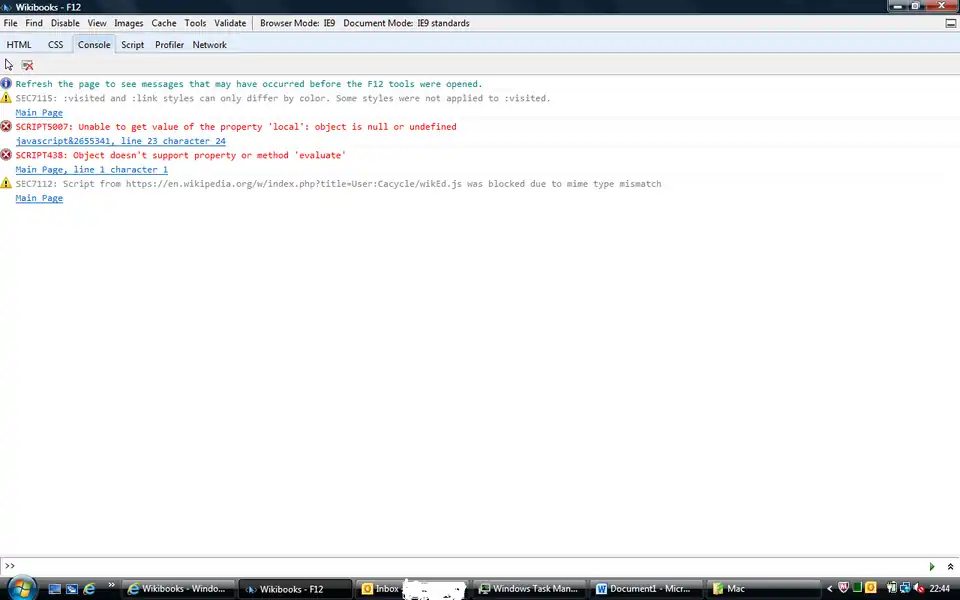Clear the console messages icon

click(x=27, y=64)
